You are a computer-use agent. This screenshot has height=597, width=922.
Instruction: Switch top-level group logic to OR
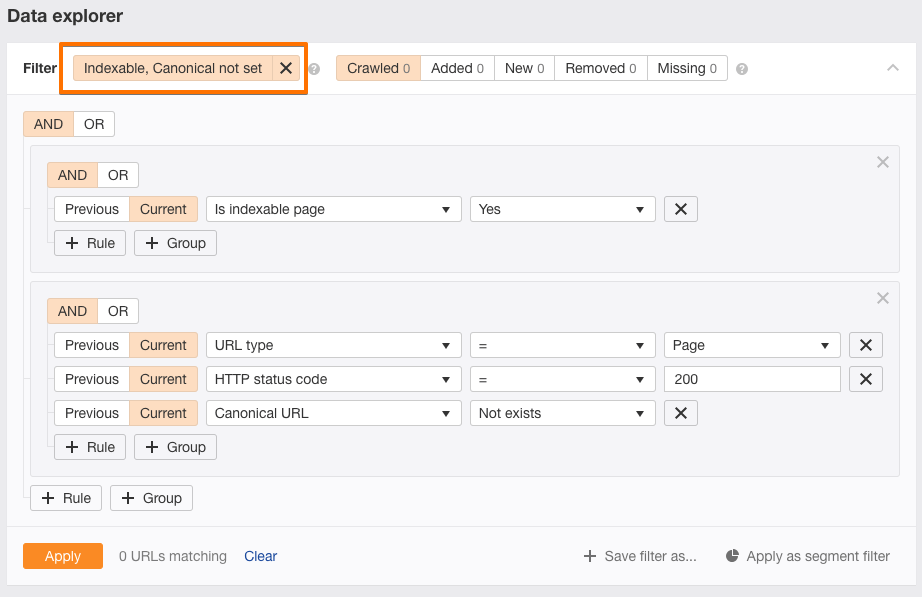[x=94, y=124]
